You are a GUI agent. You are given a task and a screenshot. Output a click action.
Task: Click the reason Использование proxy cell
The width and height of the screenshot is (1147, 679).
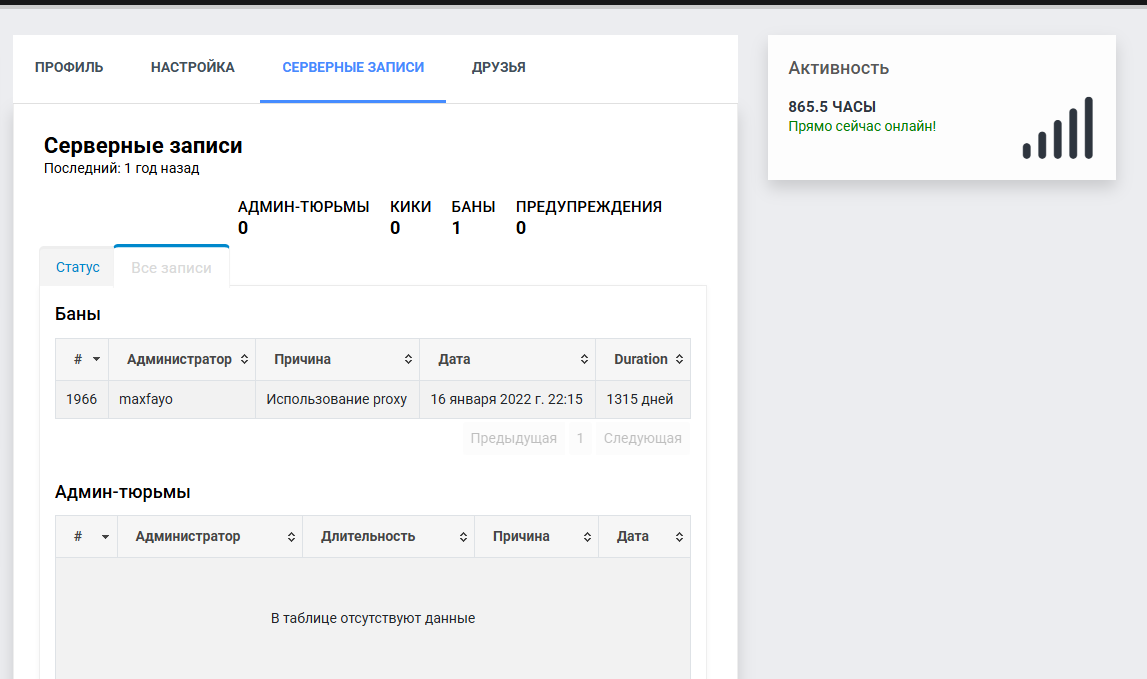(337, 399)
